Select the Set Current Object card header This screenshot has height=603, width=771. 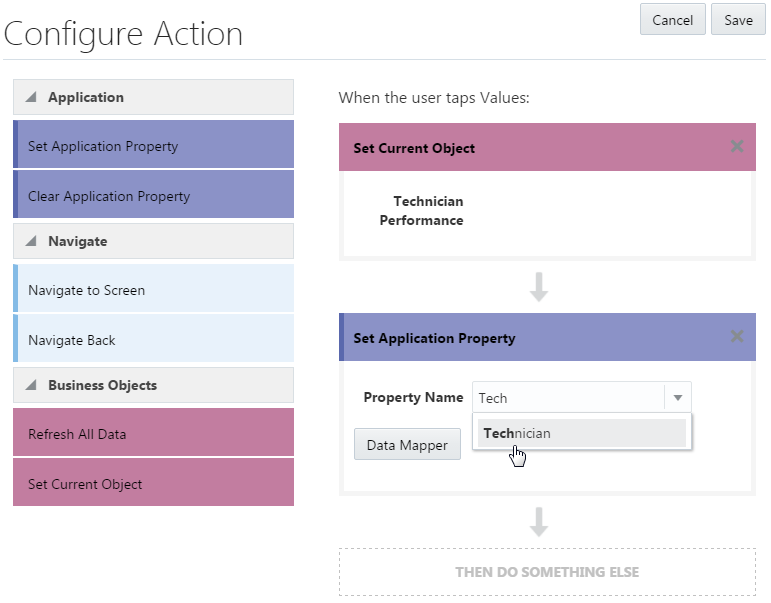[530, 148]
